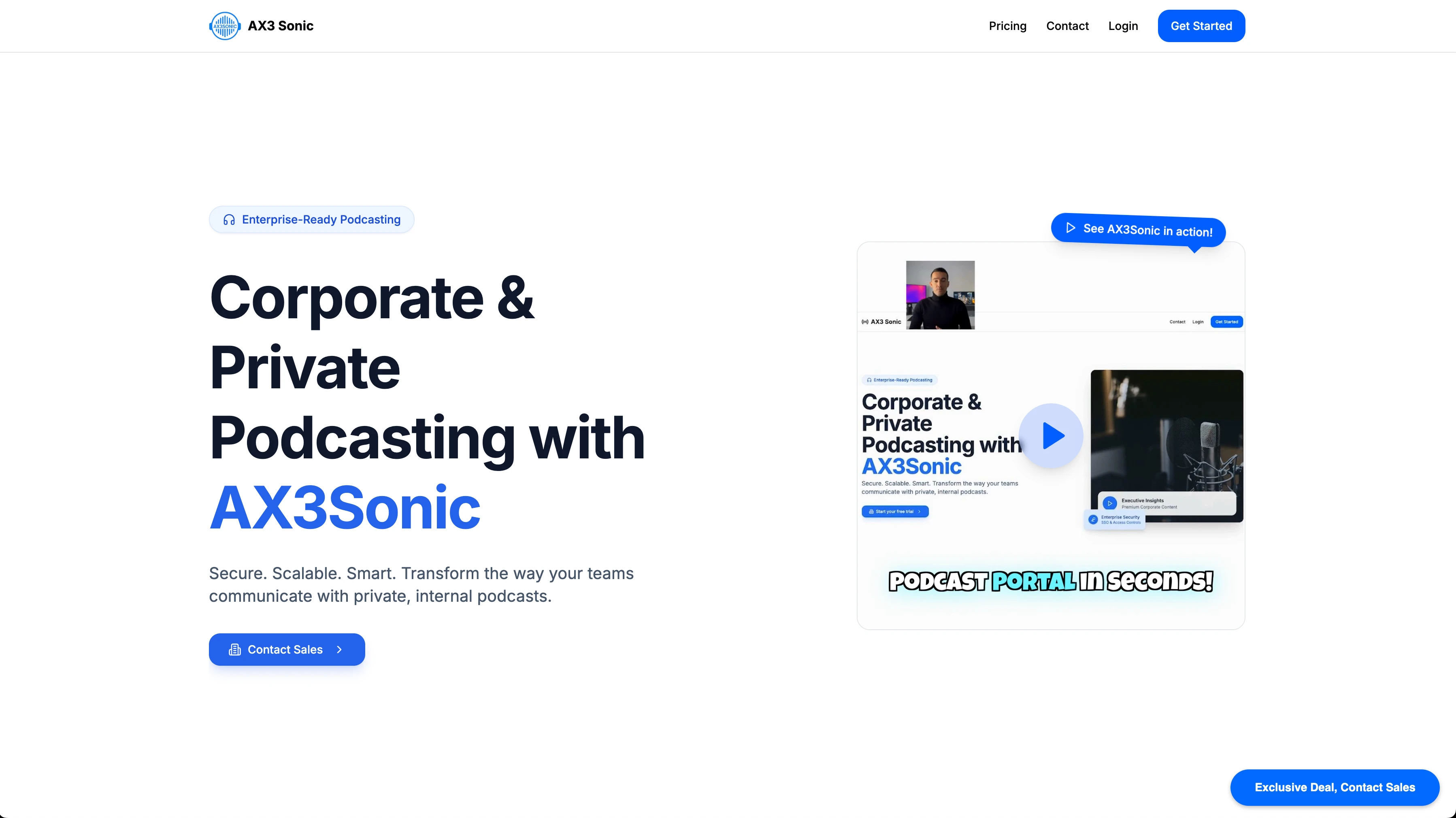Click the Enterprise Security key icon in video
The image size is (1456, 818).
1093,520
